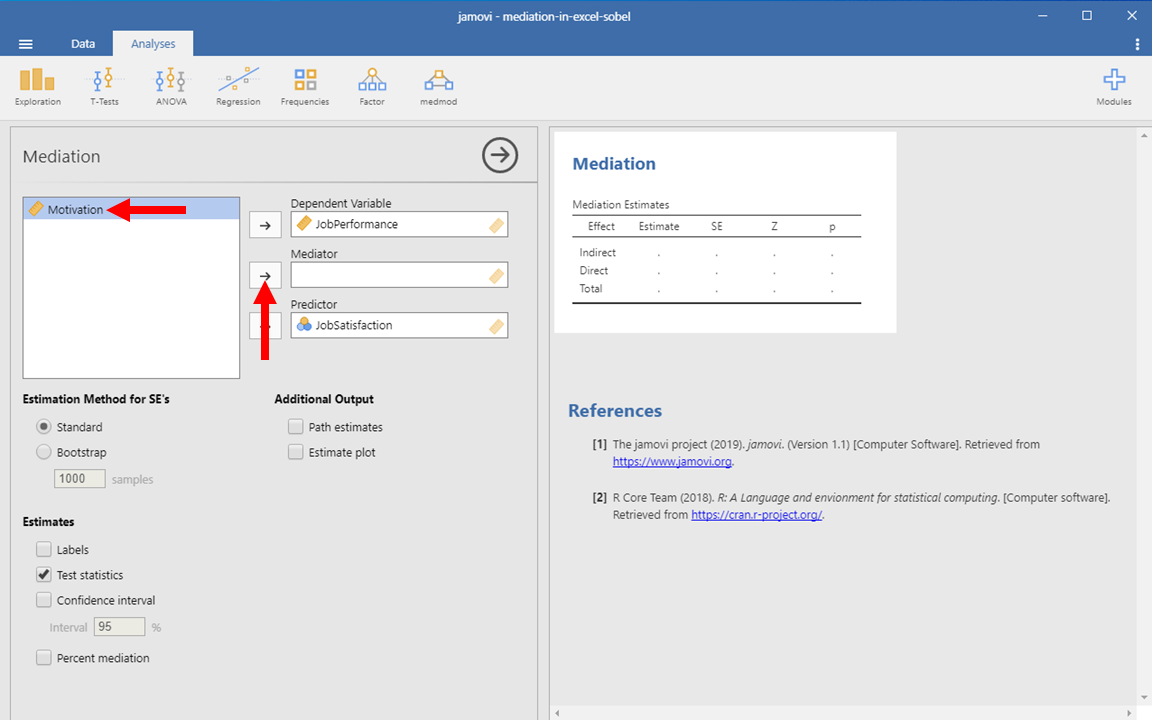Image resolution: width=1152 pixels, height=720 pixels.
Task: Open the T-Tests analysis menu
Action: (x=104, y=86)
